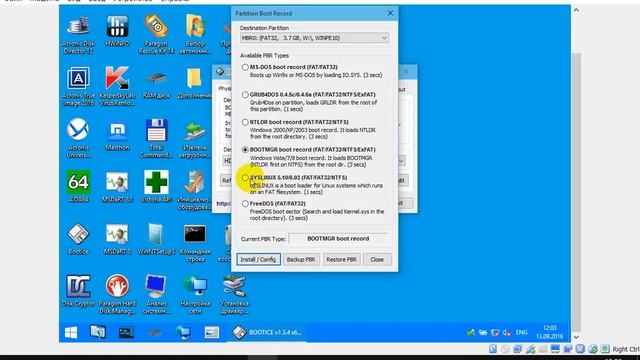Close the Partition Boot Record dialog via X
The image size is (640, 360).
pos(390,13)
